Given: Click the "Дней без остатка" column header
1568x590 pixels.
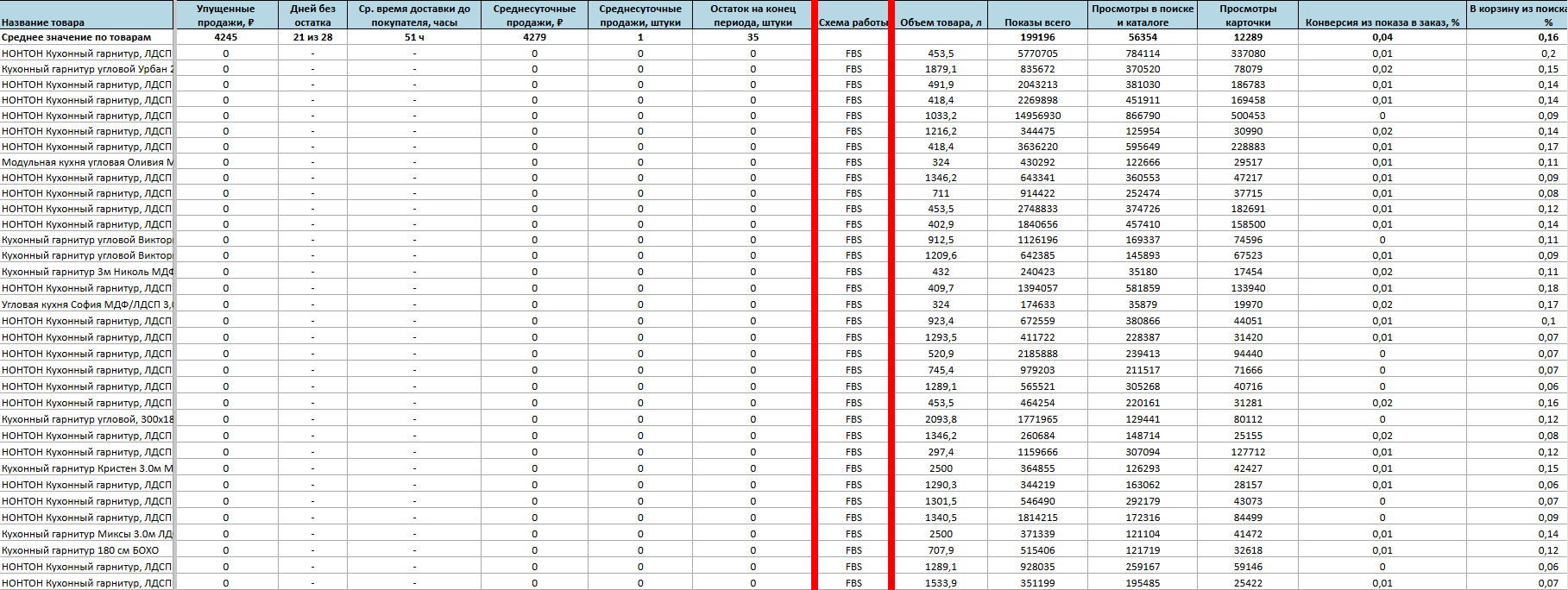Looking at the screenshot, I should coord(312,16).
